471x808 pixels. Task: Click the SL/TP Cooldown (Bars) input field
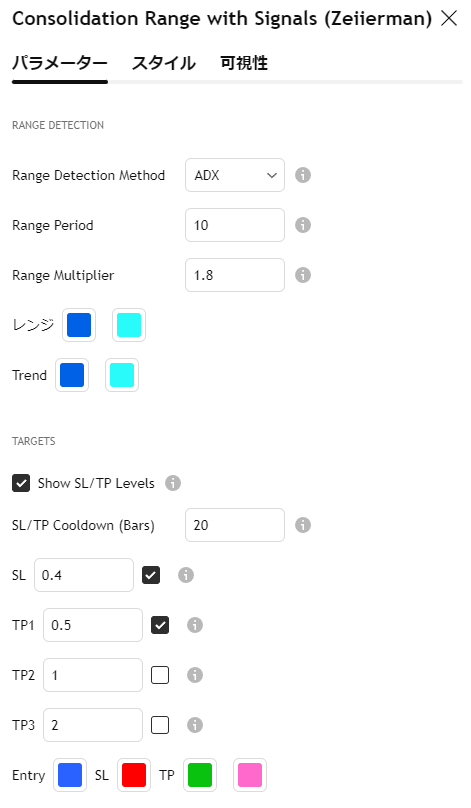tap(235, 525)
